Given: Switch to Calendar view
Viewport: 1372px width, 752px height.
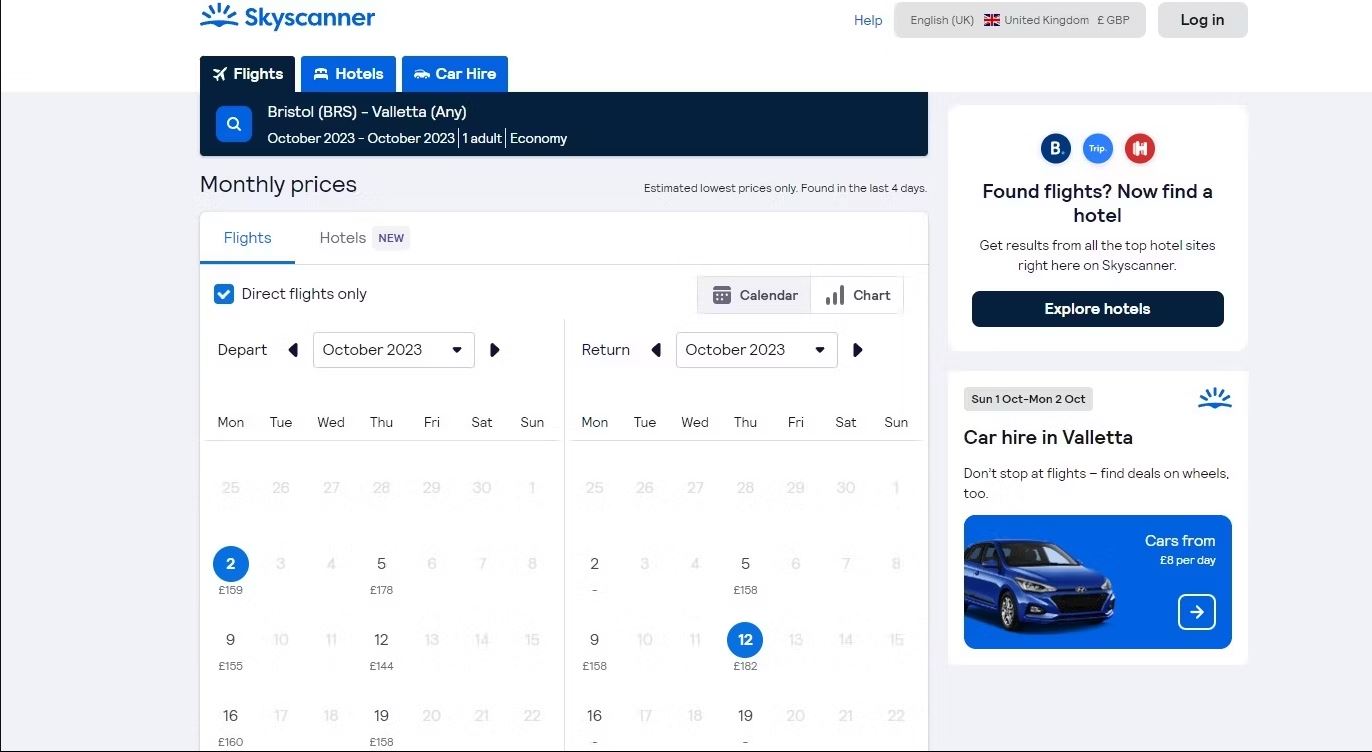Looking at the screenshot, I should (x=754, y=295).
